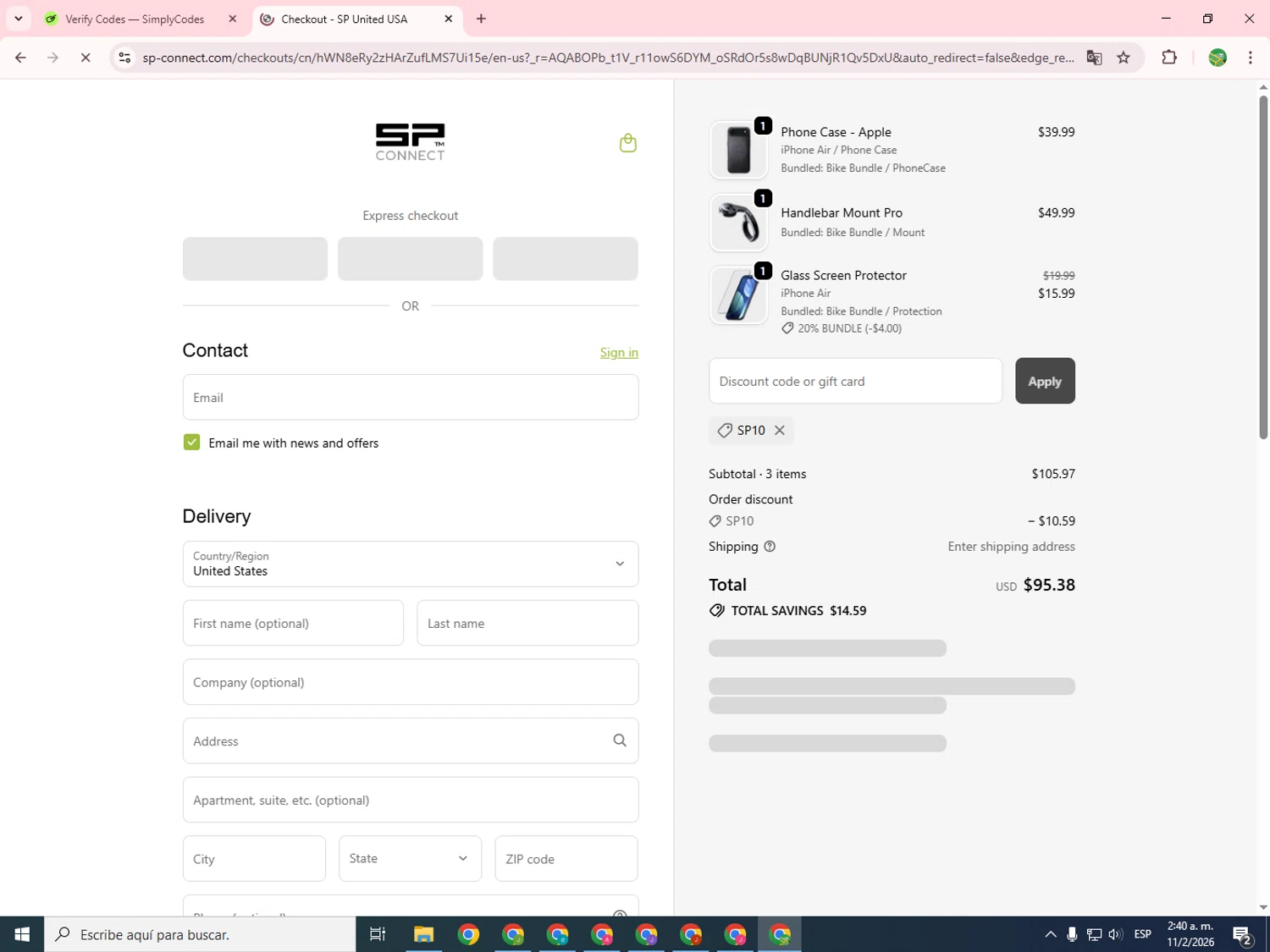This screenshot has height=952, width=1270.
Task: Click the third Express checkout placeholder button
Action: pos(566,258)
